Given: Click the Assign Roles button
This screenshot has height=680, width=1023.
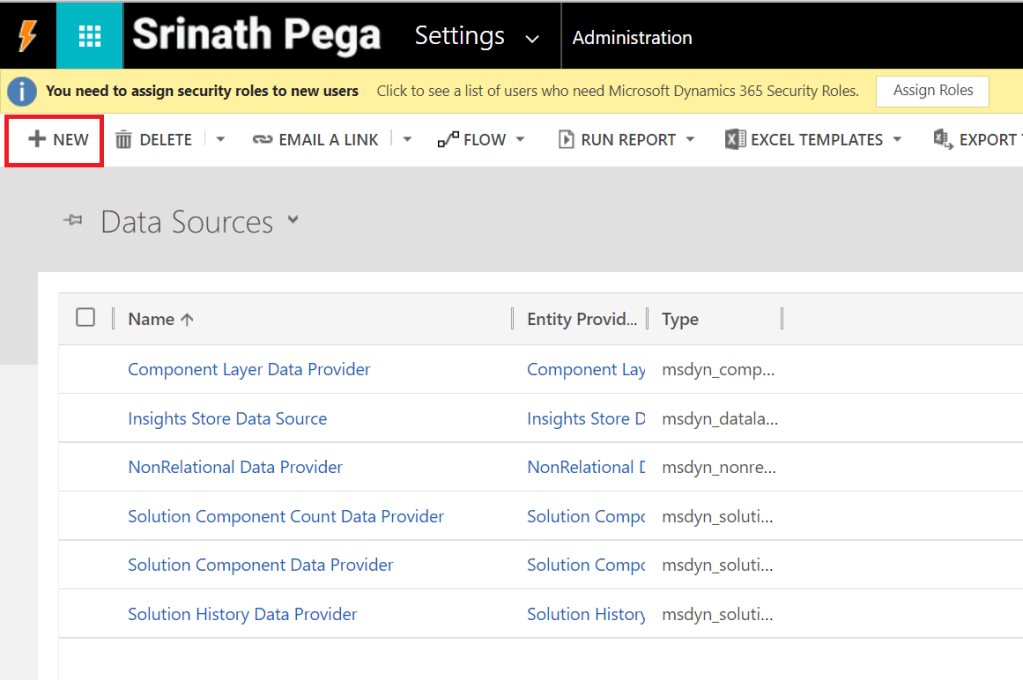Looking at the screenshot, I should (932, 91).
